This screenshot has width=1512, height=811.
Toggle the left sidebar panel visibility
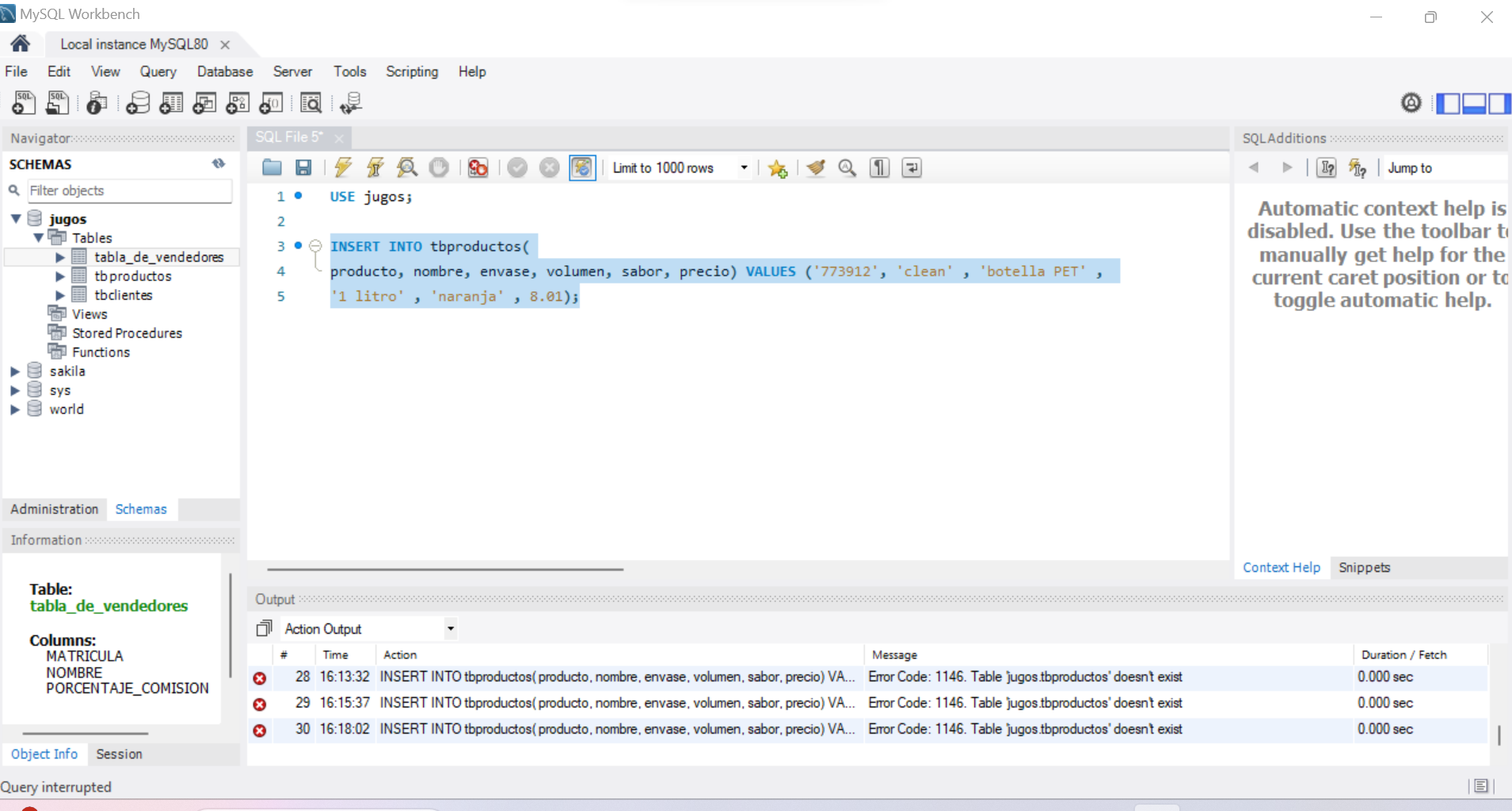pyautogui.click(x=1448, y=104)
